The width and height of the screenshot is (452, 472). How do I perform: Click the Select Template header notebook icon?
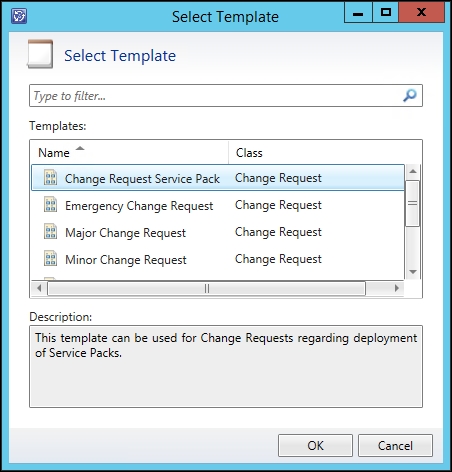[40, 54]
